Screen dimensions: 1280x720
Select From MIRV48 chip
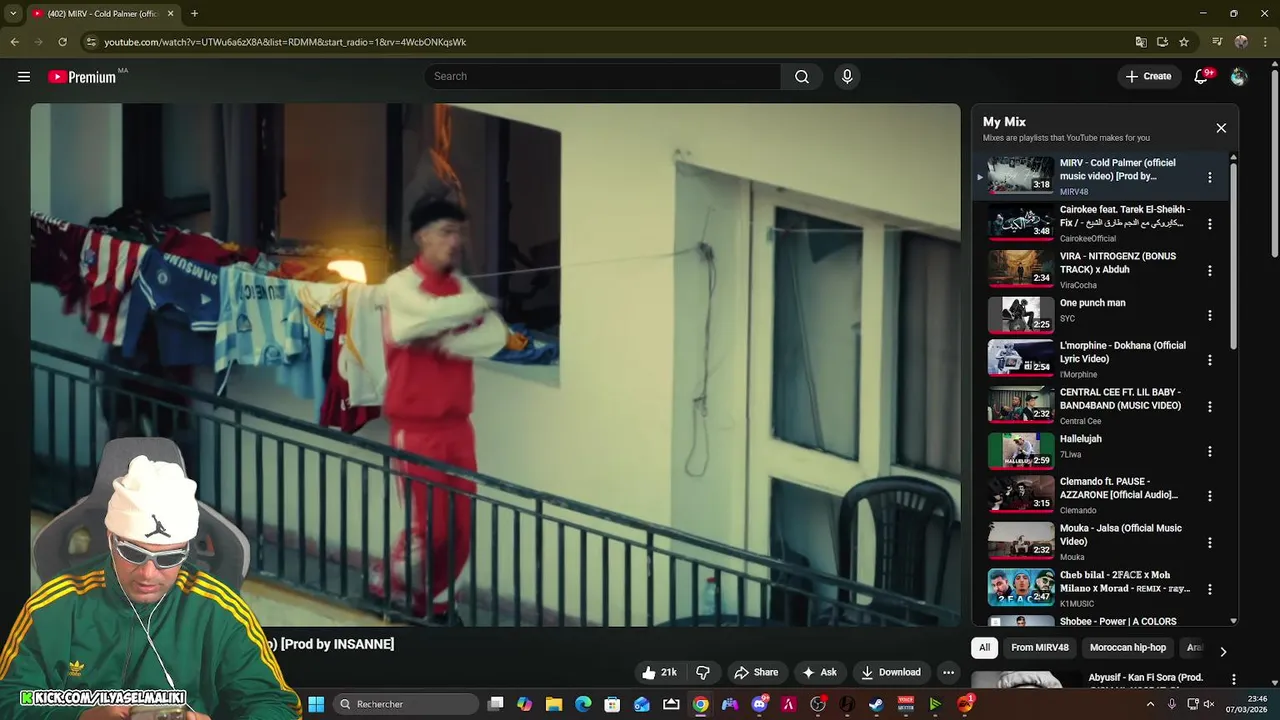pos(1039,648)
